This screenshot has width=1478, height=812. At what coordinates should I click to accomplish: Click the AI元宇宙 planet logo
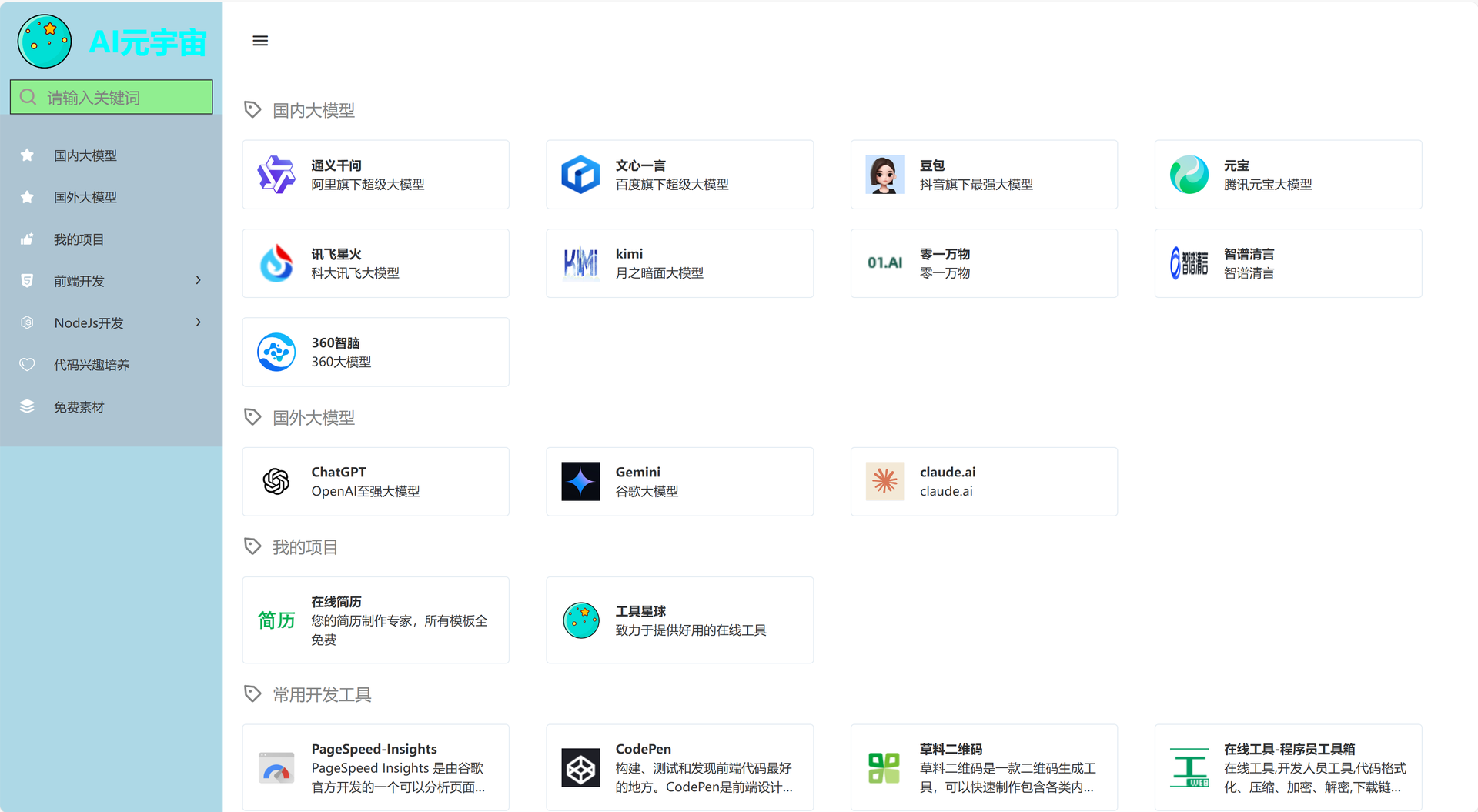[45, 42]
